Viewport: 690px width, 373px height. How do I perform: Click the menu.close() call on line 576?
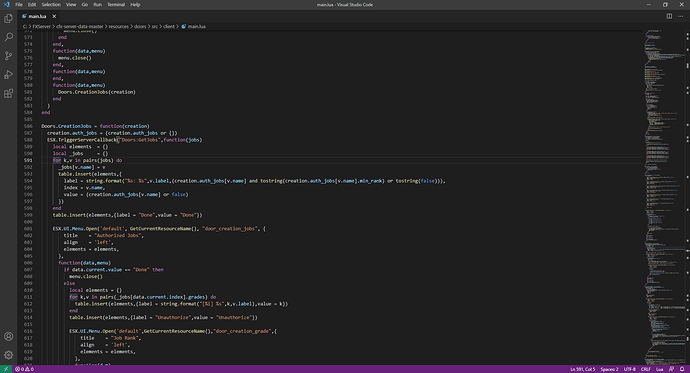tap(75, 58)
